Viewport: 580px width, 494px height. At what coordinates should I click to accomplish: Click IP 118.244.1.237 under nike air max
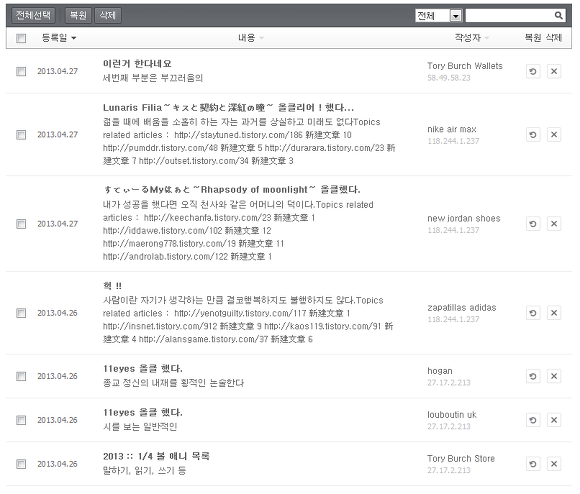coord(453,141)
